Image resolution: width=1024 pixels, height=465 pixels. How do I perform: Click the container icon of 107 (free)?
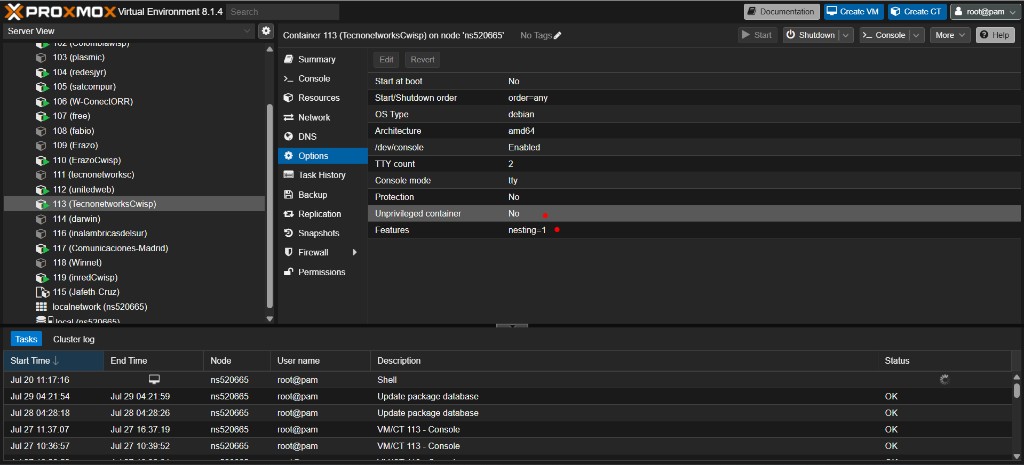point(42,116)
